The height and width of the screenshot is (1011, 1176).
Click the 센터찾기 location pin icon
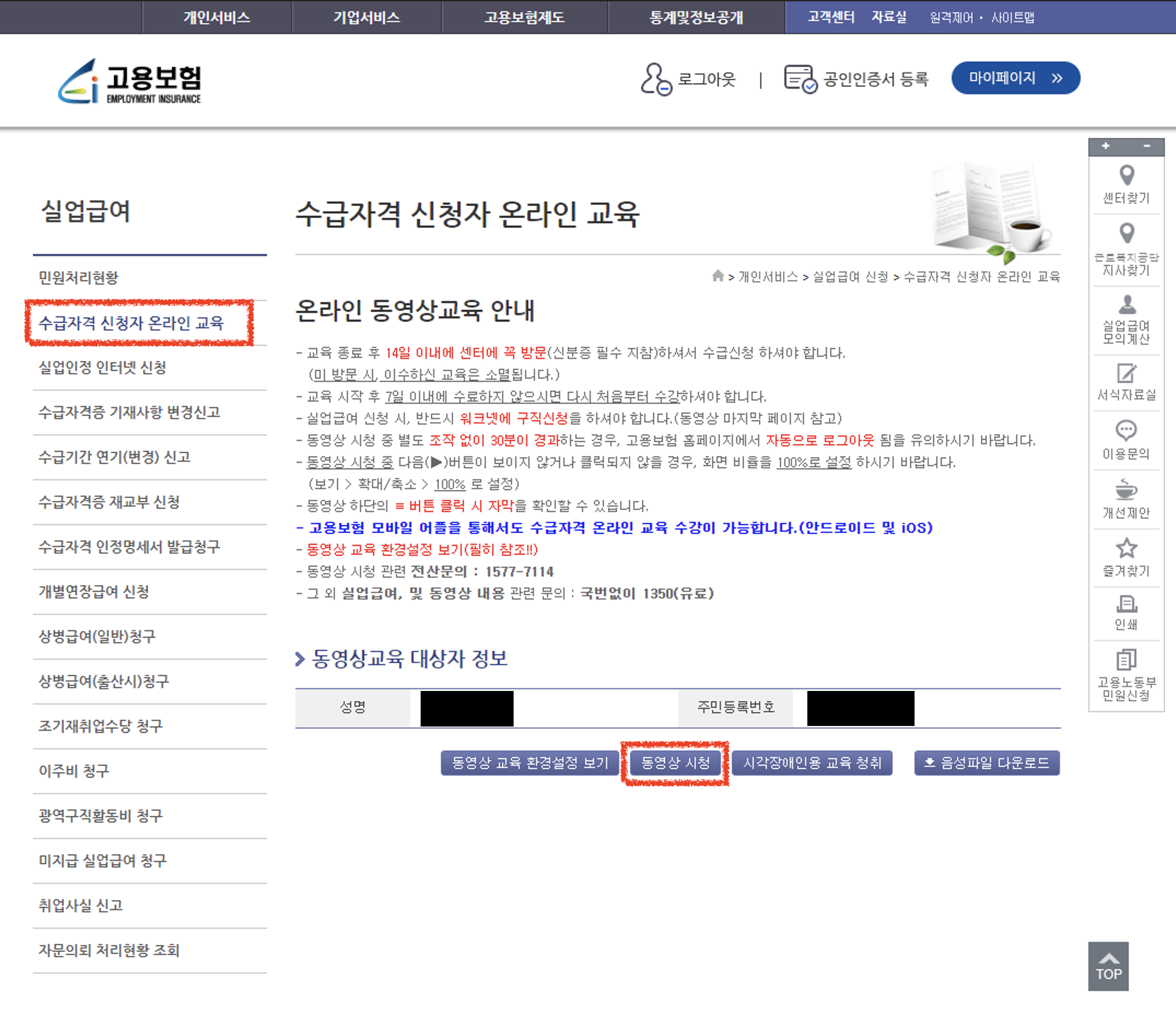(x=1126, y=176)
